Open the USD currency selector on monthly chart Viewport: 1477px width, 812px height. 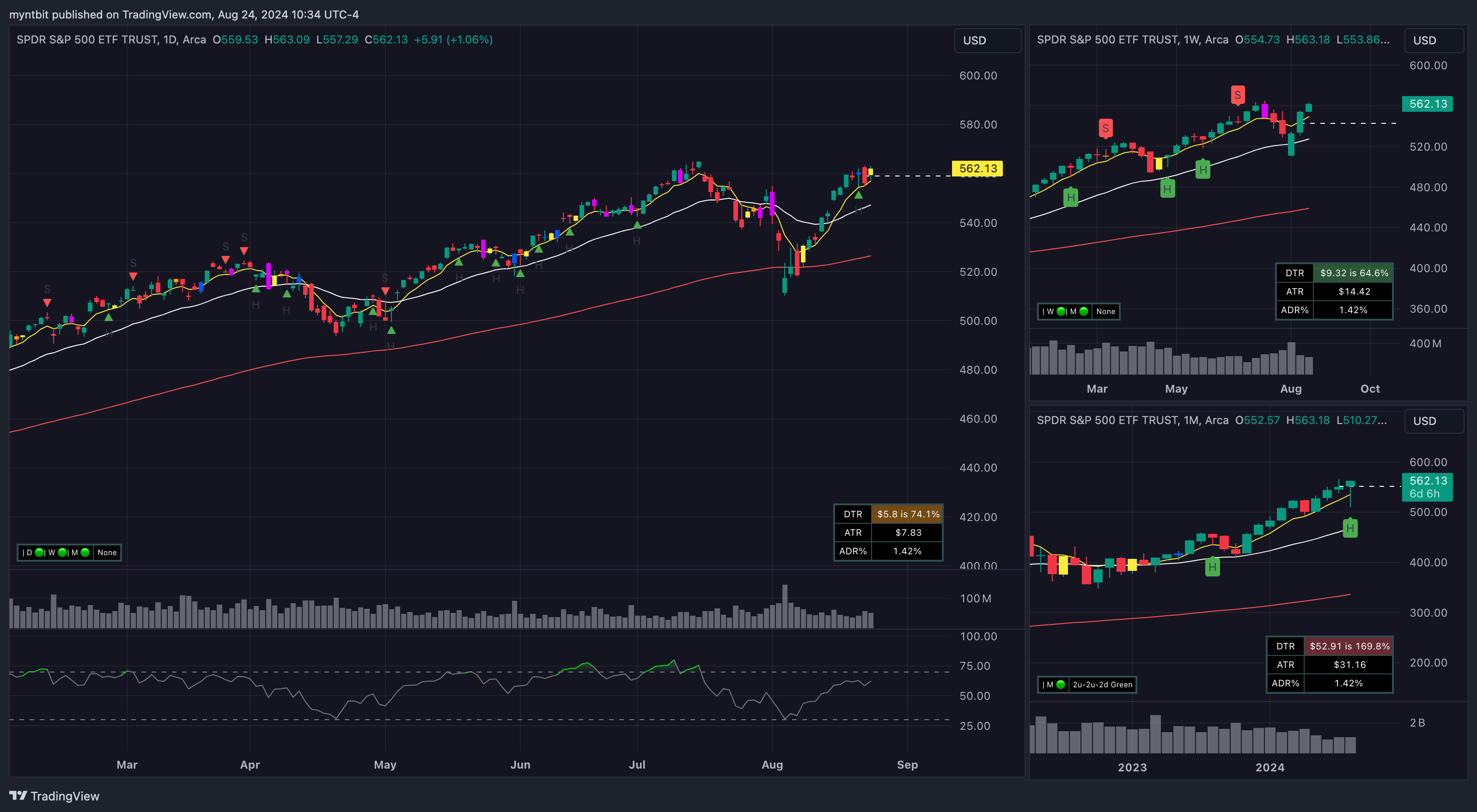click(1434, 421)
